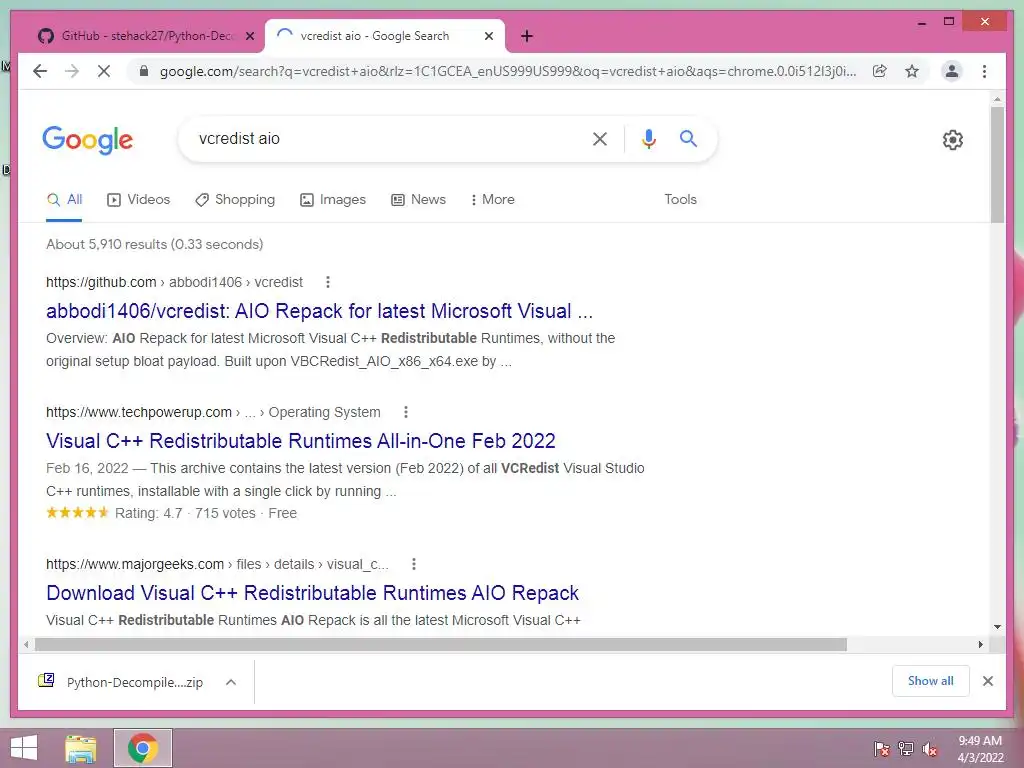
Task: Open the taskbar clock and date
Action: pyautogui.click(x=980, y=749)
